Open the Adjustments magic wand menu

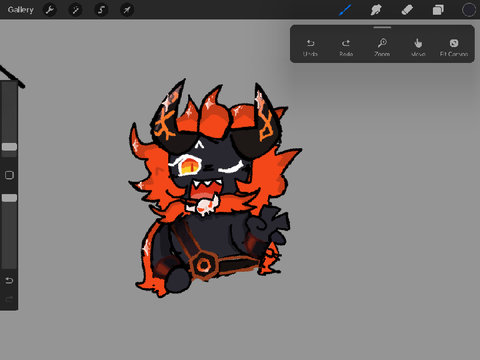click(75, 10)
